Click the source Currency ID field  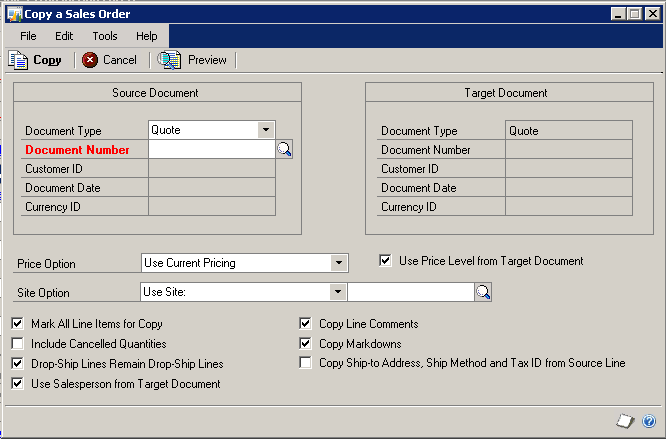[x=212, y=207]
